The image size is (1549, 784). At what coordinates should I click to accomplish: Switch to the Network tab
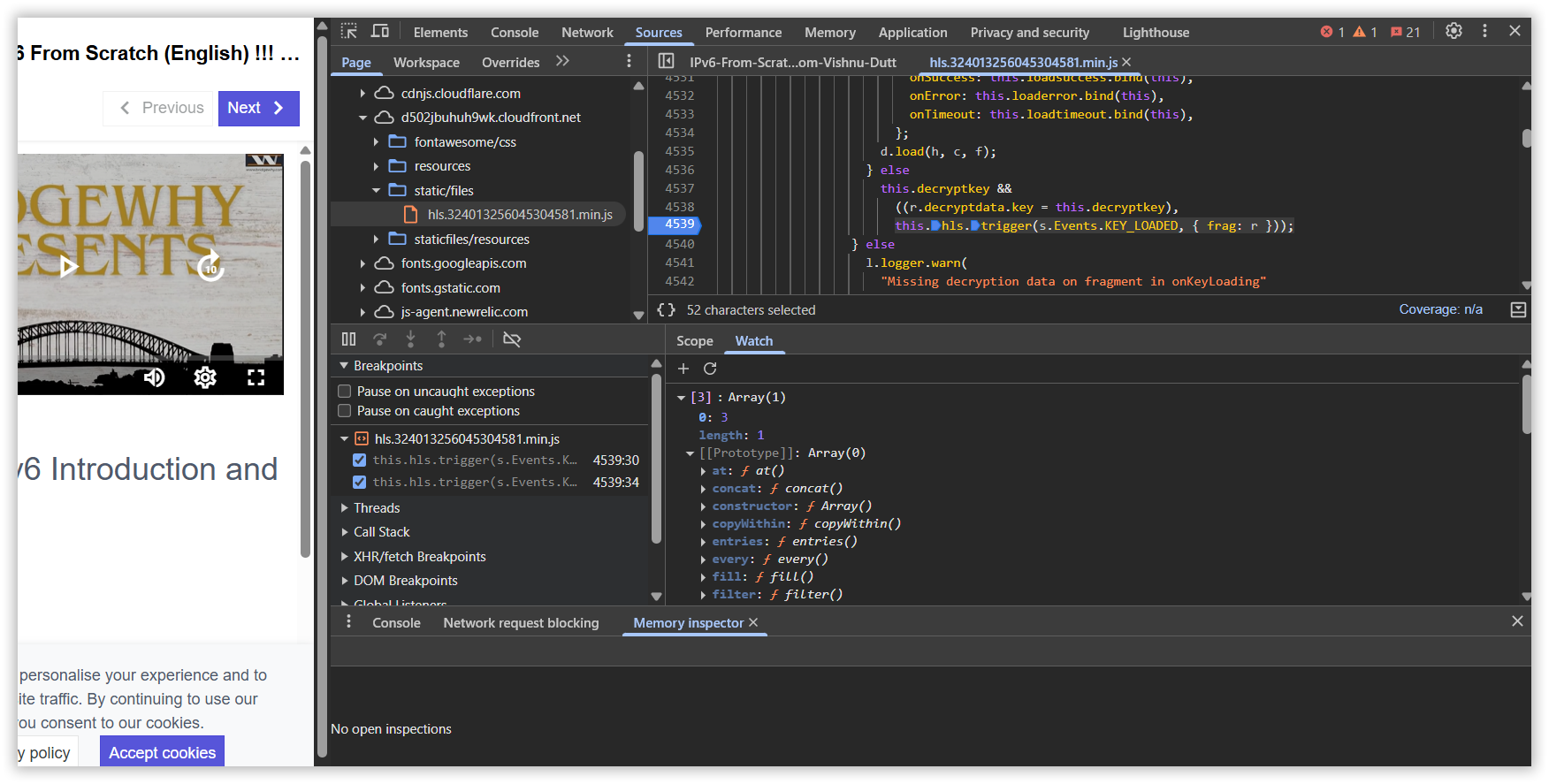pyautogui.click(x=587, y=33)
